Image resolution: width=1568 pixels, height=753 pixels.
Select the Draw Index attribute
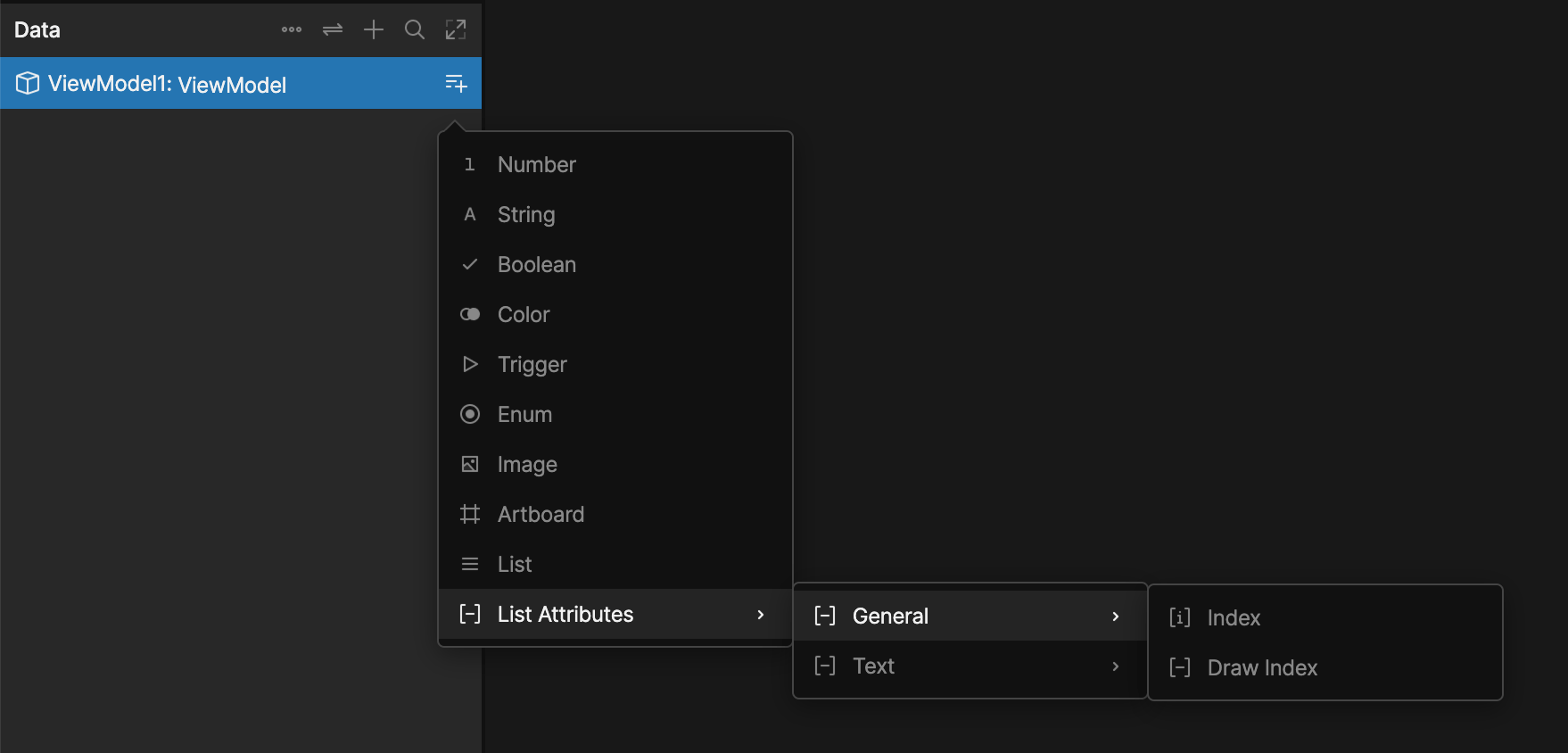[x=1325, y=667]
